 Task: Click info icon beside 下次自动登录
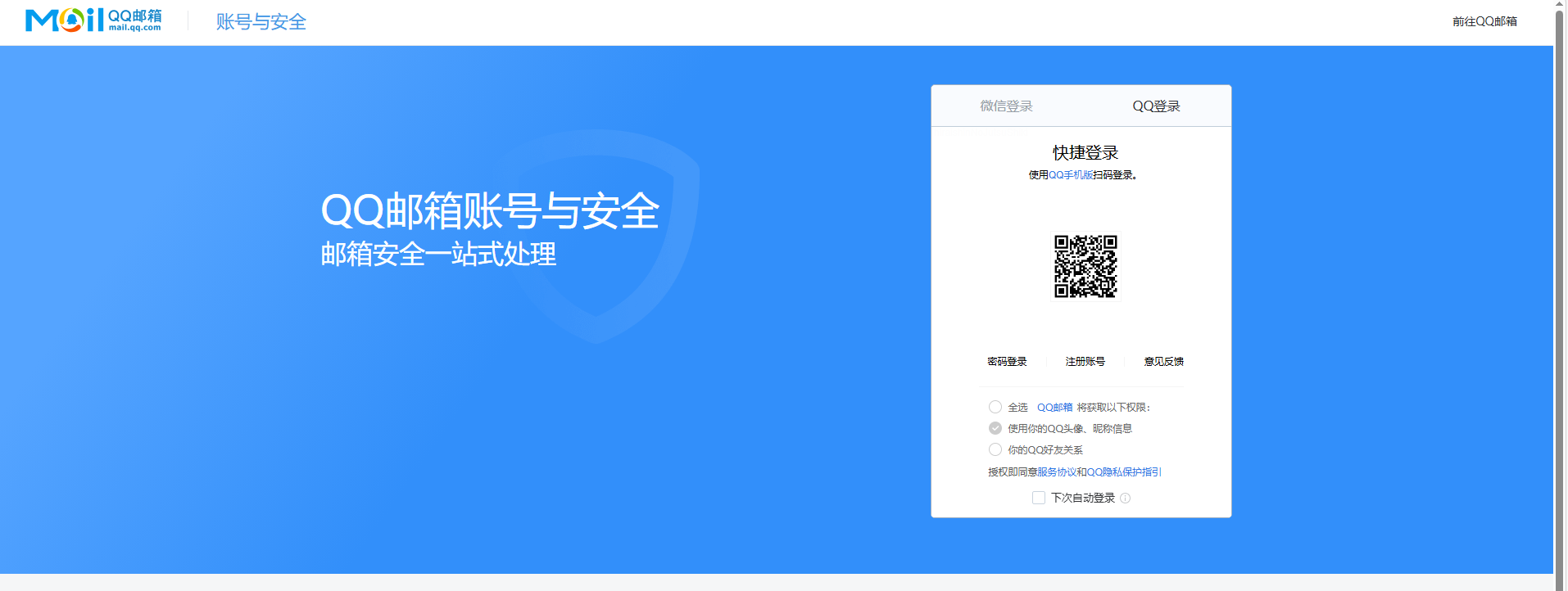pyautogui.click(x=1126, y=498)
